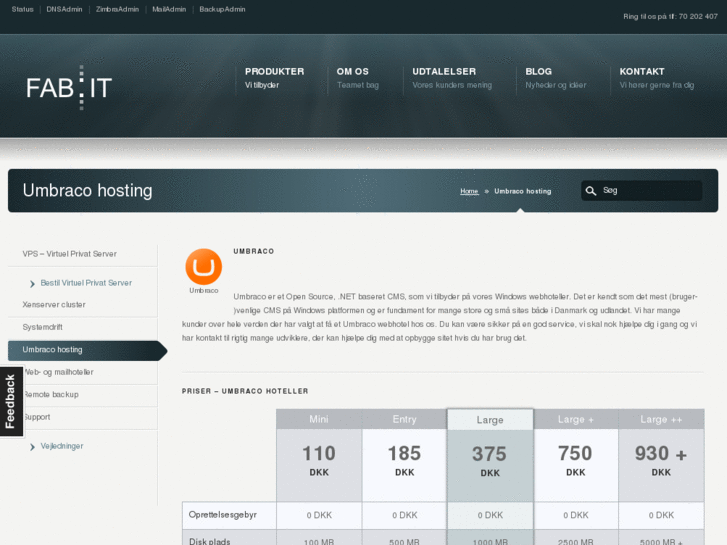This screenshot has height=545, width=727.
Task: Click the 110 DKK price cell
Action: pyautogui.click(x=319, y=465)
